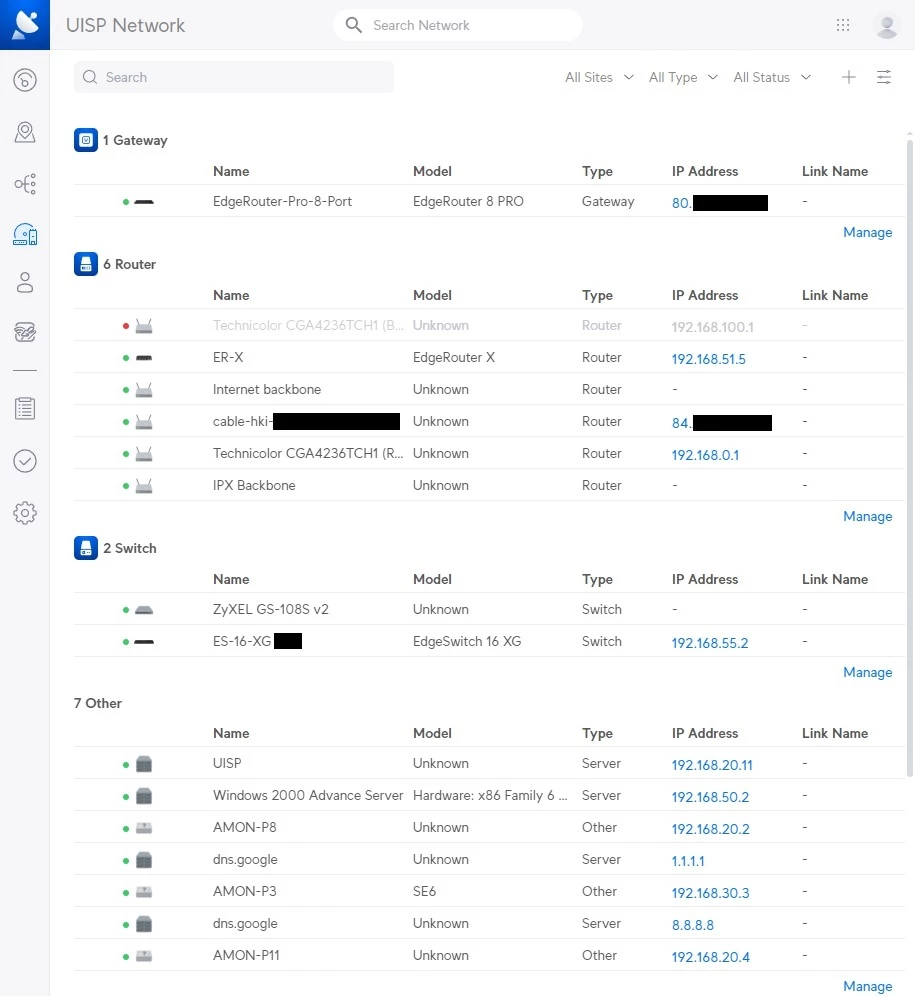This screenshot has height=996, width=915.
Task: Open the clients person sidebar icon
Action: (25, 283)
